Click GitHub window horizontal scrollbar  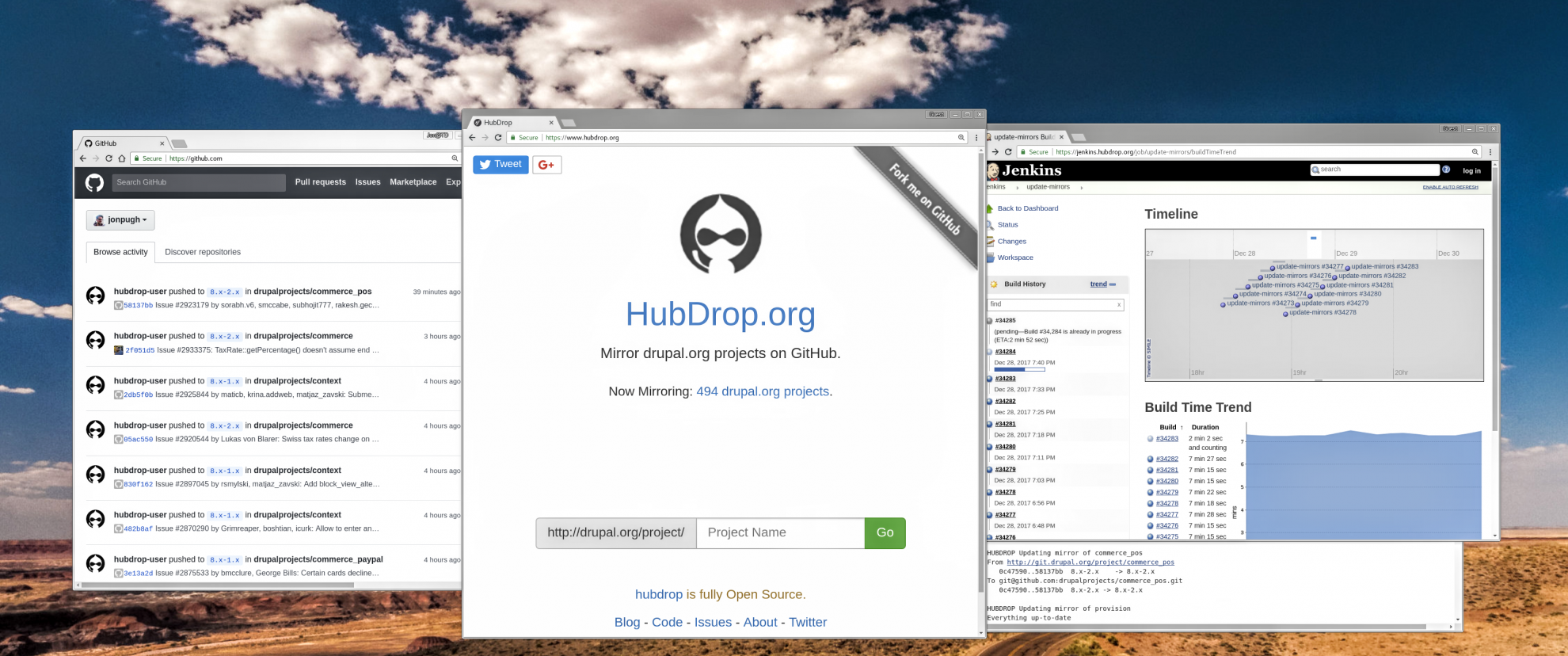coord(218,585)
